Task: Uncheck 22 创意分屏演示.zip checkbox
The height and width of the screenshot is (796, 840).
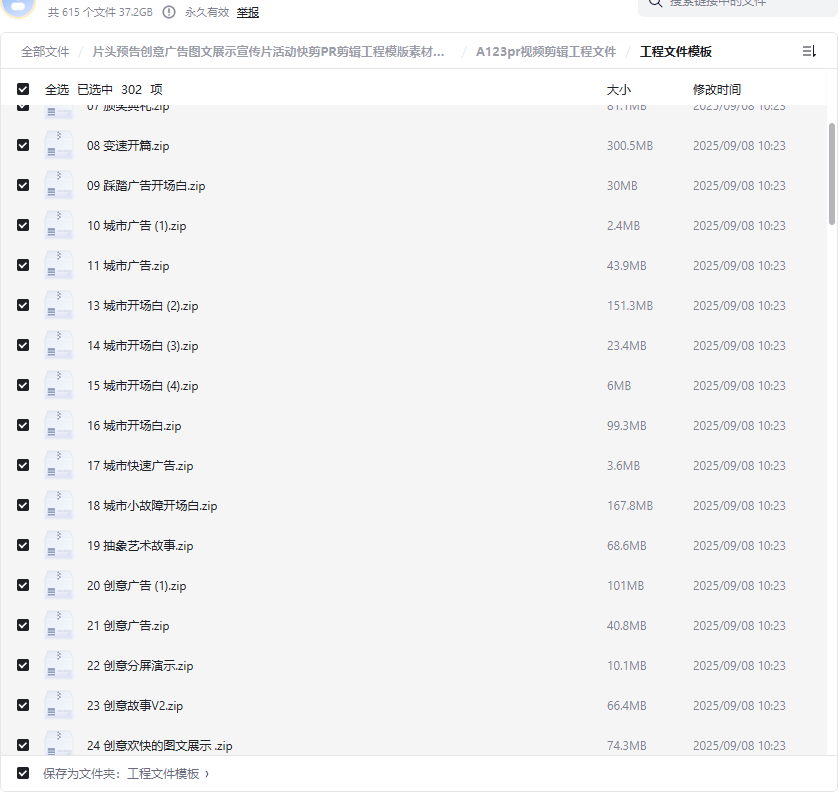Action: pos(23,665)
